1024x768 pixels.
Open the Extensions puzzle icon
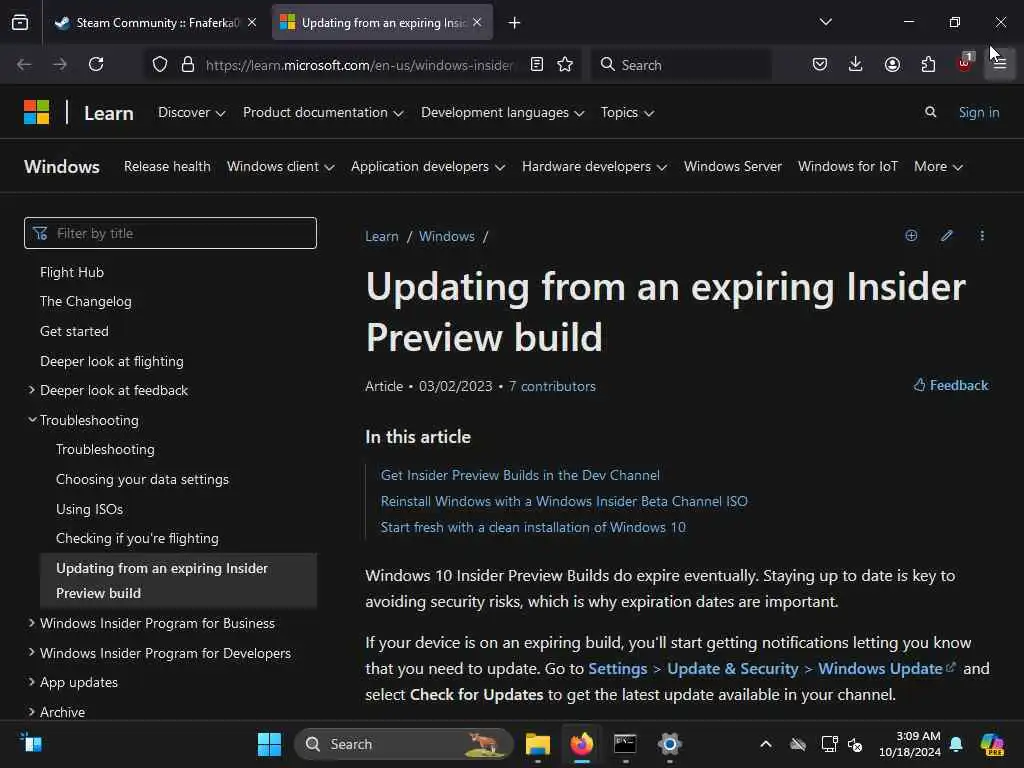click(928, 64)
